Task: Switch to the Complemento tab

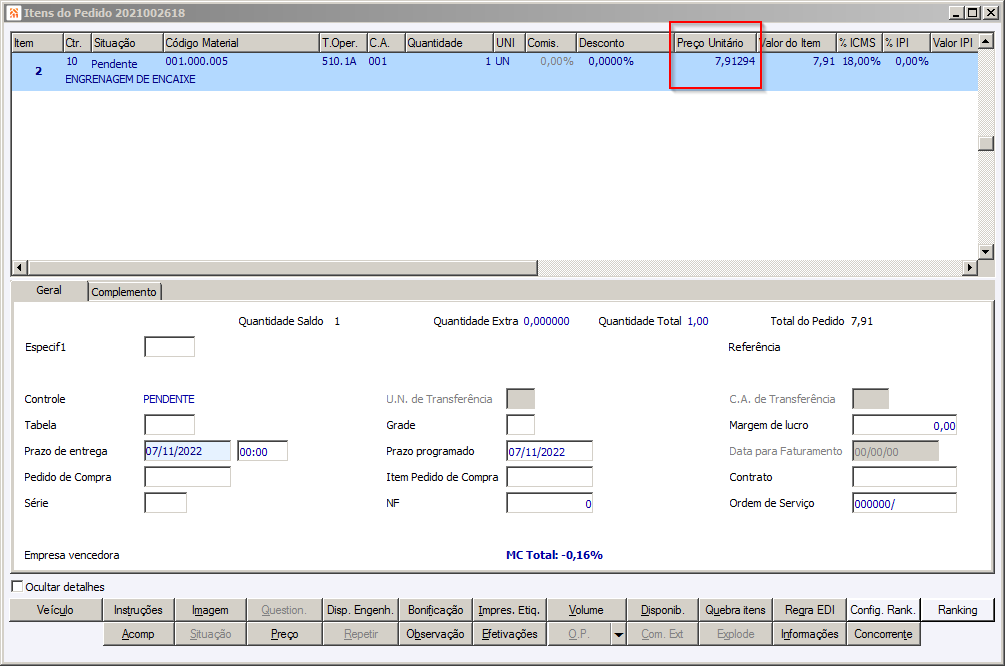Action: (124, 292)
